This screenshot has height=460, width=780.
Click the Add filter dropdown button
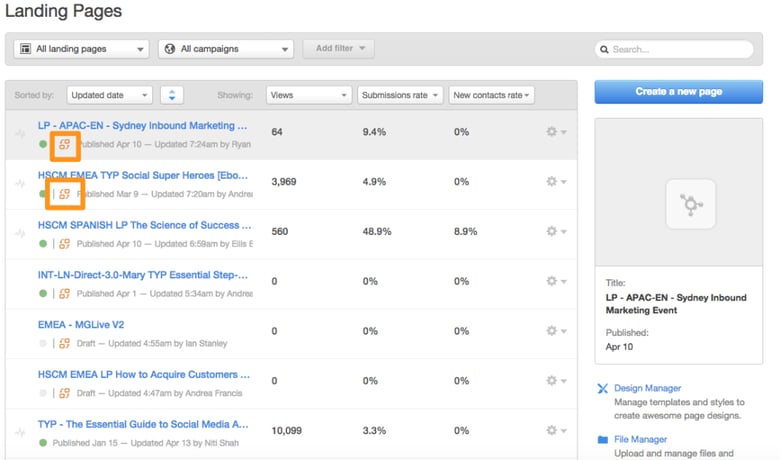point(339,48)
